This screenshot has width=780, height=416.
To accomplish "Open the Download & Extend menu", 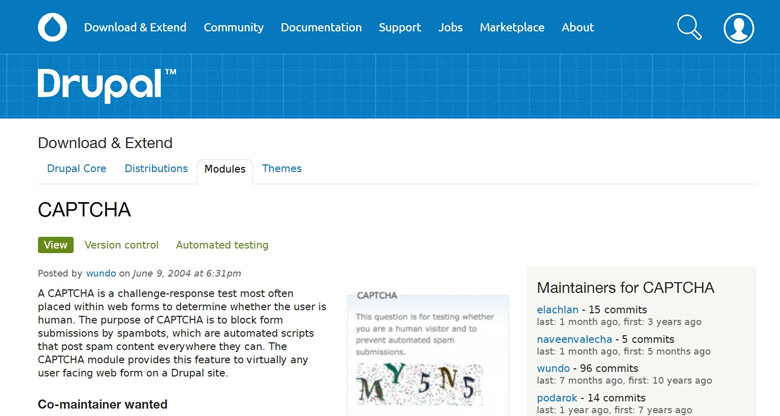I will pyautogui.click(x=135, y=28).
